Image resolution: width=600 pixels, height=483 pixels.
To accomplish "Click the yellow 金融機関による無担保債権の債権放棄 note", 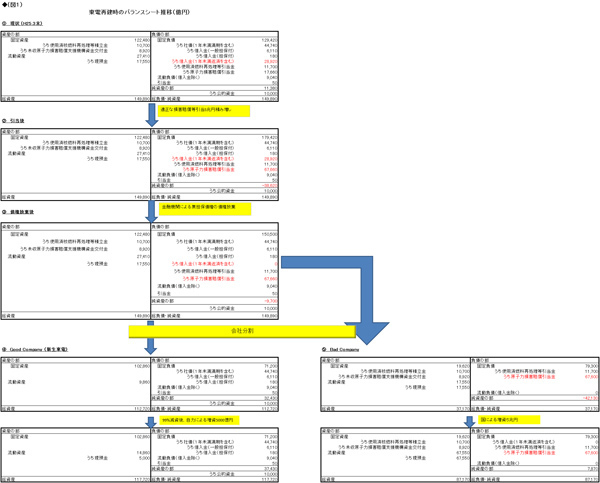I will coord(205,209).
